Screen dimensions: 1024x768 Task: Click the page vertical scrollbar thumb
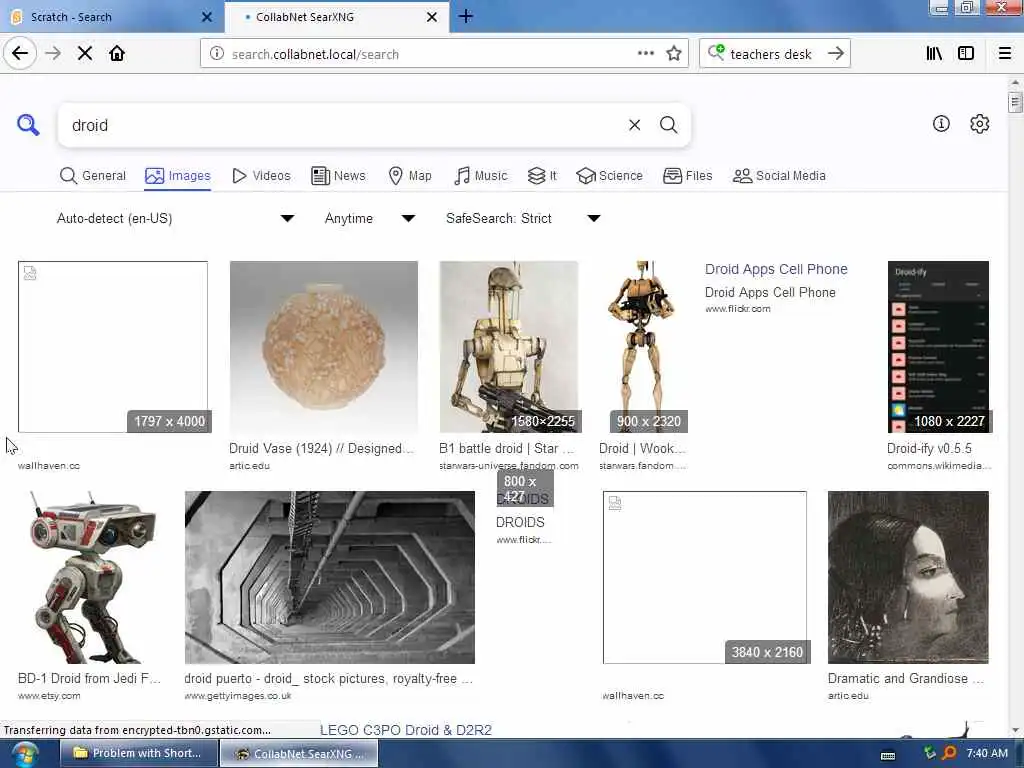[1014, 103]
